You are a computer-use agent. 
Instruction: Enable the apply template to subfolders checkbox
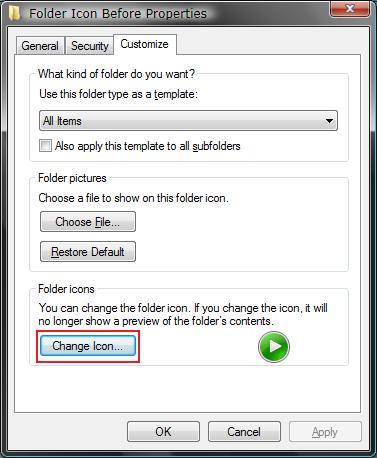coord(45,146)
